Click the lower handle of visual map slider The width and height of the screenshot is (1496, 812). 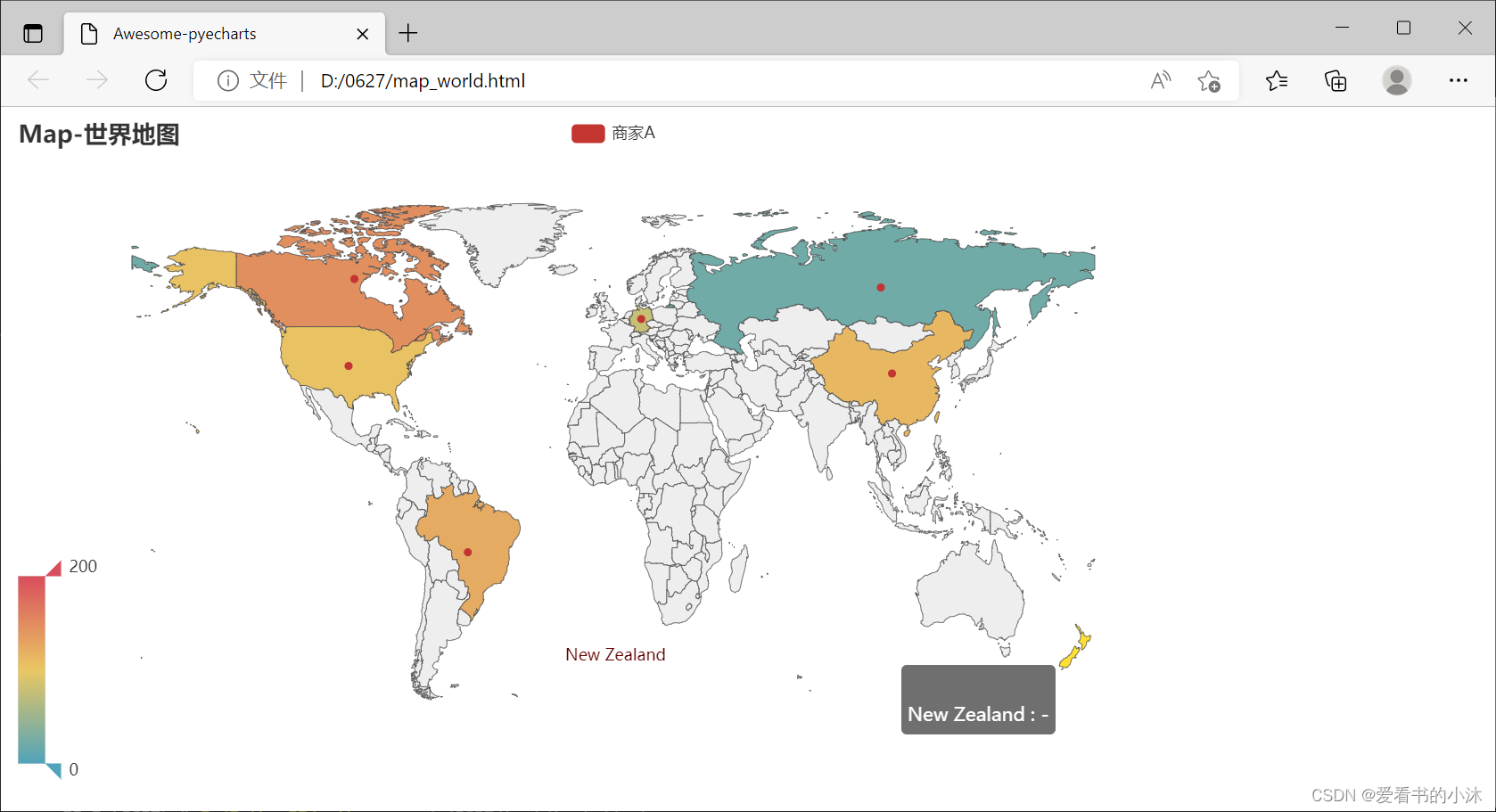click(x=53, y=771)
